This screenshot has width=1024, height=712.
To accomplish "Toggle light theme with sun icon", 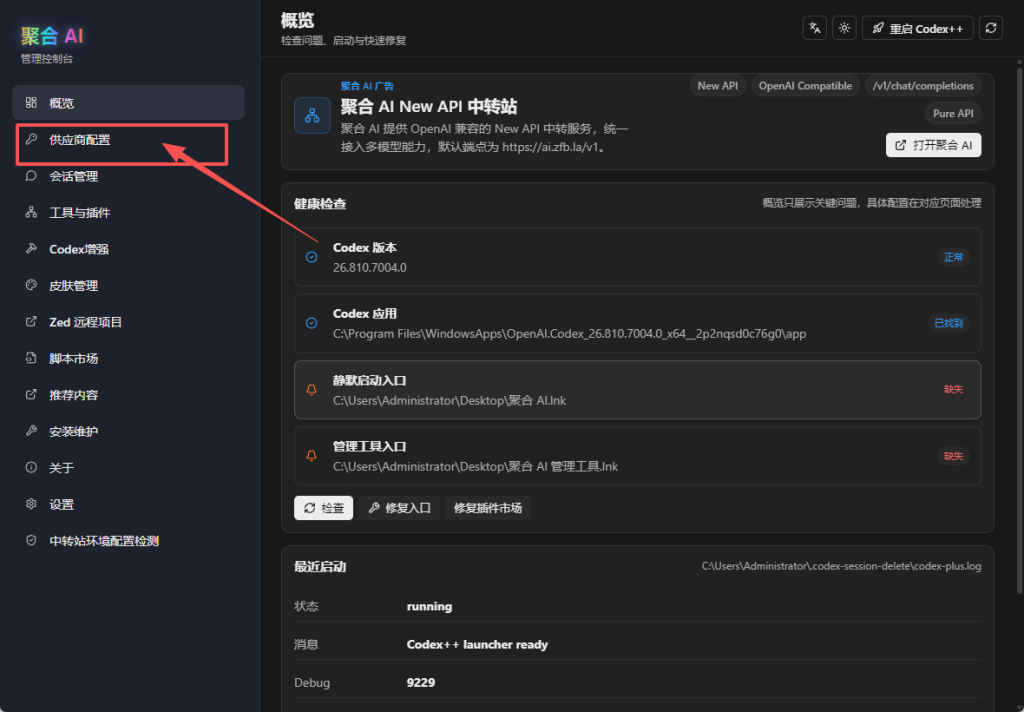I will (844, 28).
